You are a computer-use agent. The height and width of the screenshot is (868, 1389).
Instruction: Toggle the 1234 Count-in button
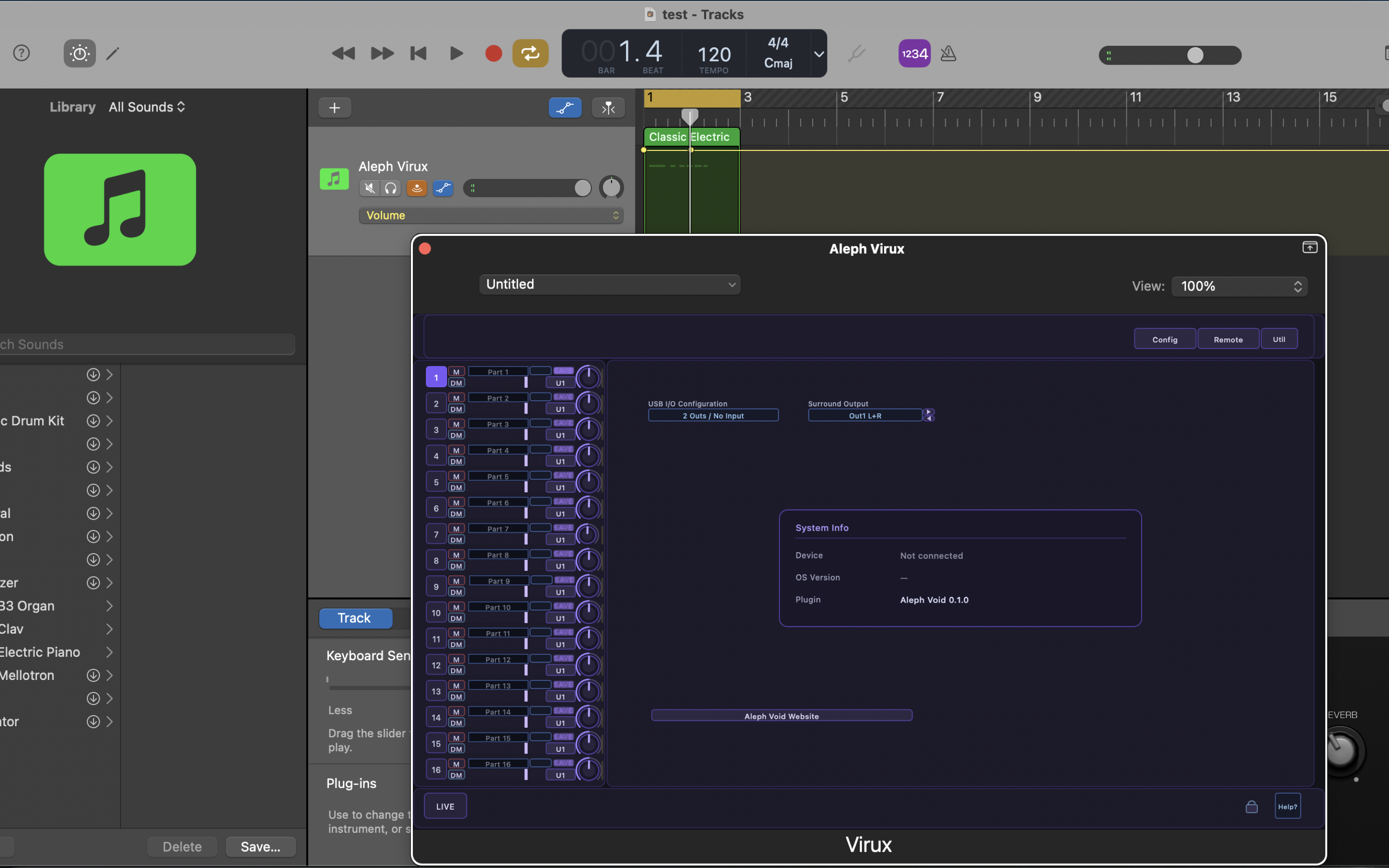914,54
